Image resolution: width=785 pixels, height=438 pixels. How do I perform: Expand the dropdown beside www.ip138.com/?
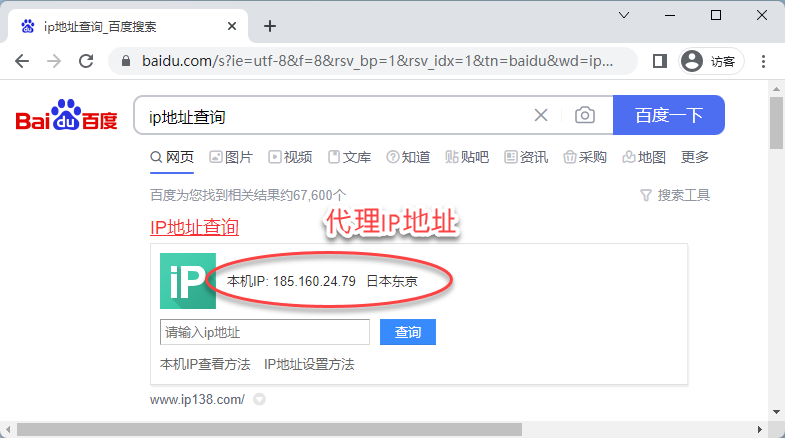tap(259, 399)
